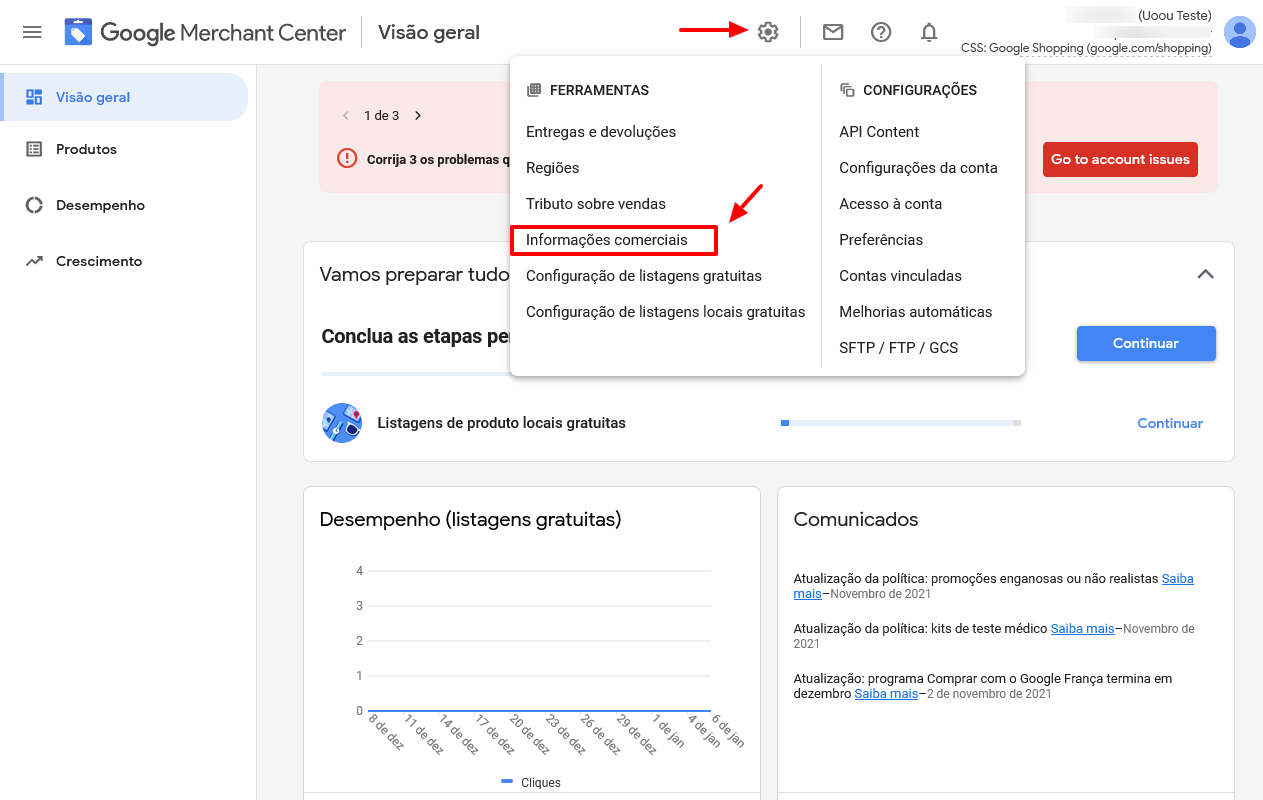Click the Comunicados heading
The width and height of the screenshot is (1263, 800).
click(856, 519)
